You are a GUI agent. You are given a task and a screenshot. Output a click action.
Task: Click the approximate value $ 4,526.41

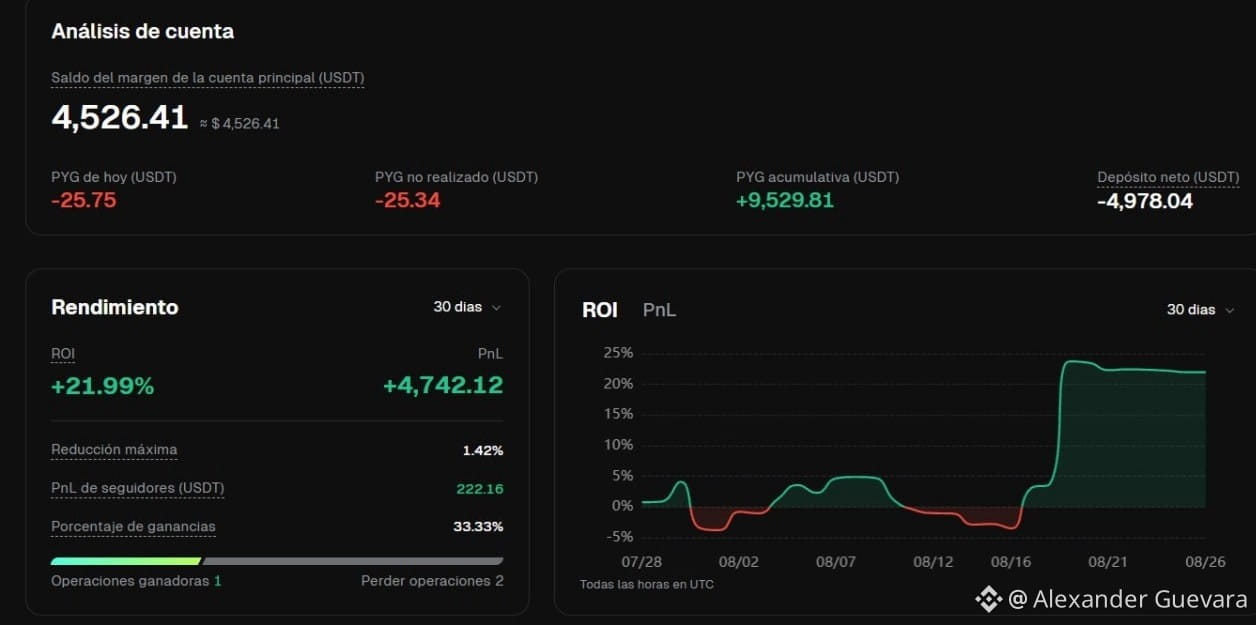(x=239, y=124)
